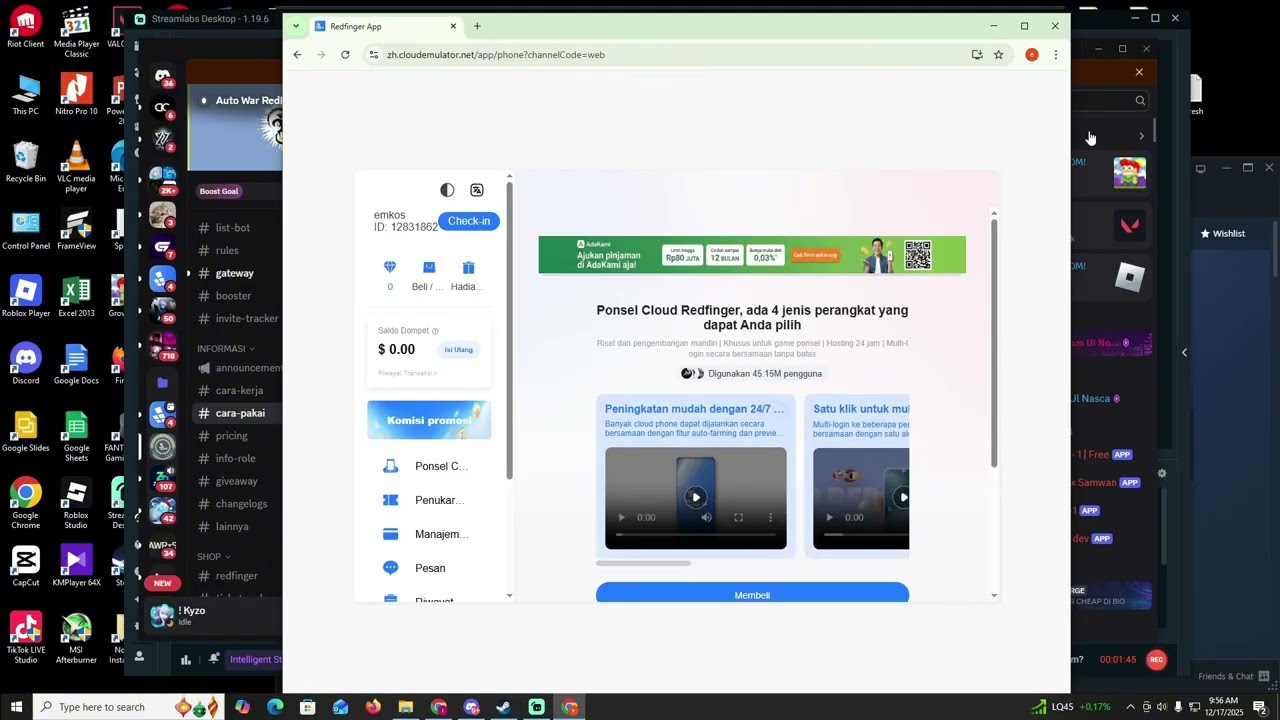1280x720 pixels.
Task: Open booster channel in Discord
Action: click(x=233, y=296)
